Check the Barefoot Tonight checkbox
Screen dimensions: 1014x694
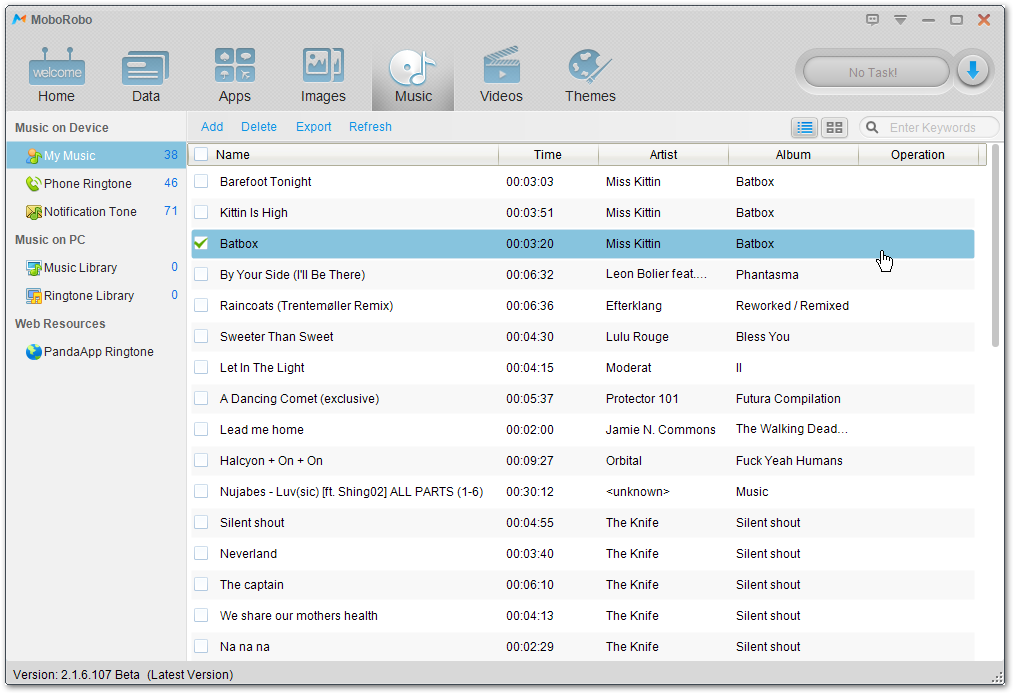click(201, 181)
